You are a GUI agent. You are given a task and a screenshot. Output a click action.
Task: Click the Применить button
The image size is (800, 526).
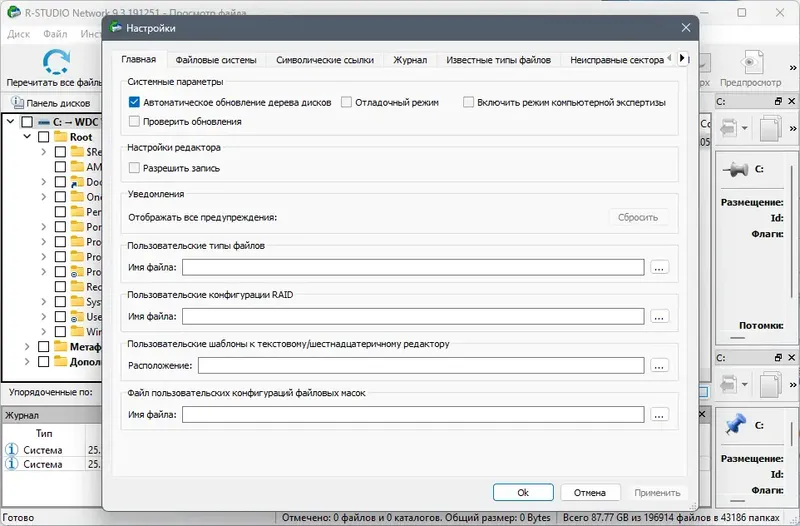tap(657, 492)
